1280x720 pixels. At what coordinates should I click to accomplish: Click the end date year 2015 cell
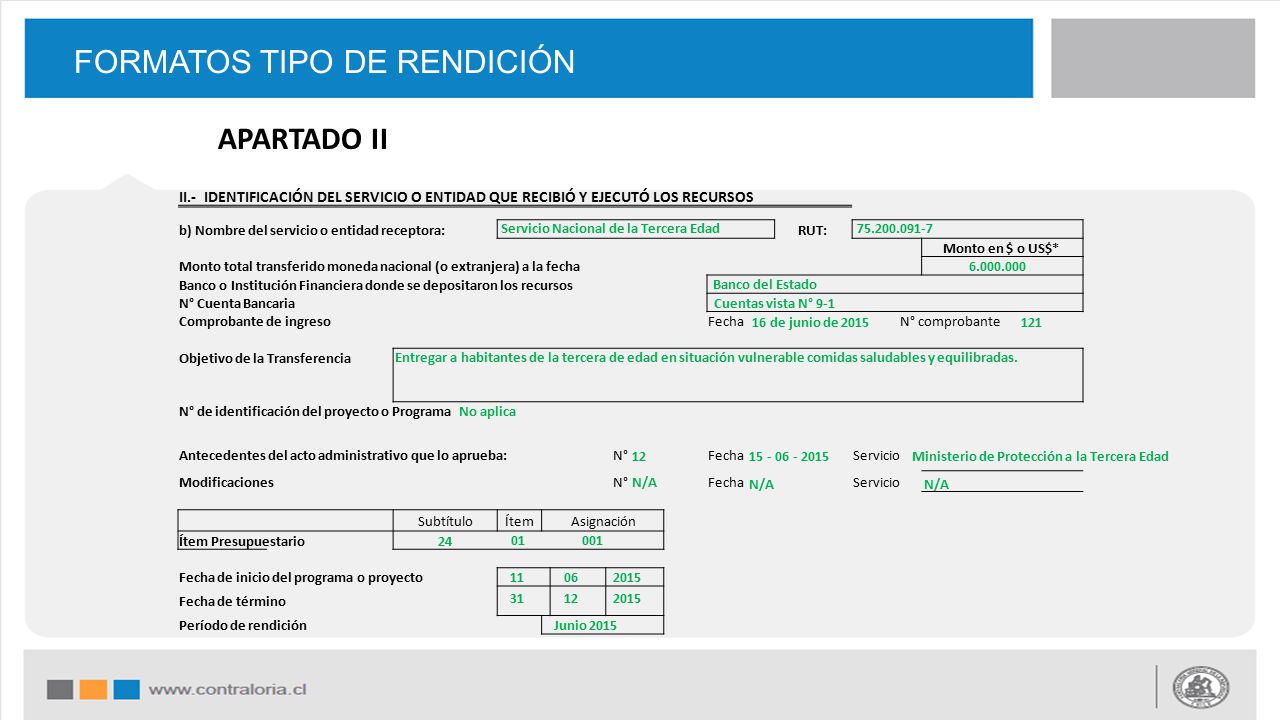point(634,601)
